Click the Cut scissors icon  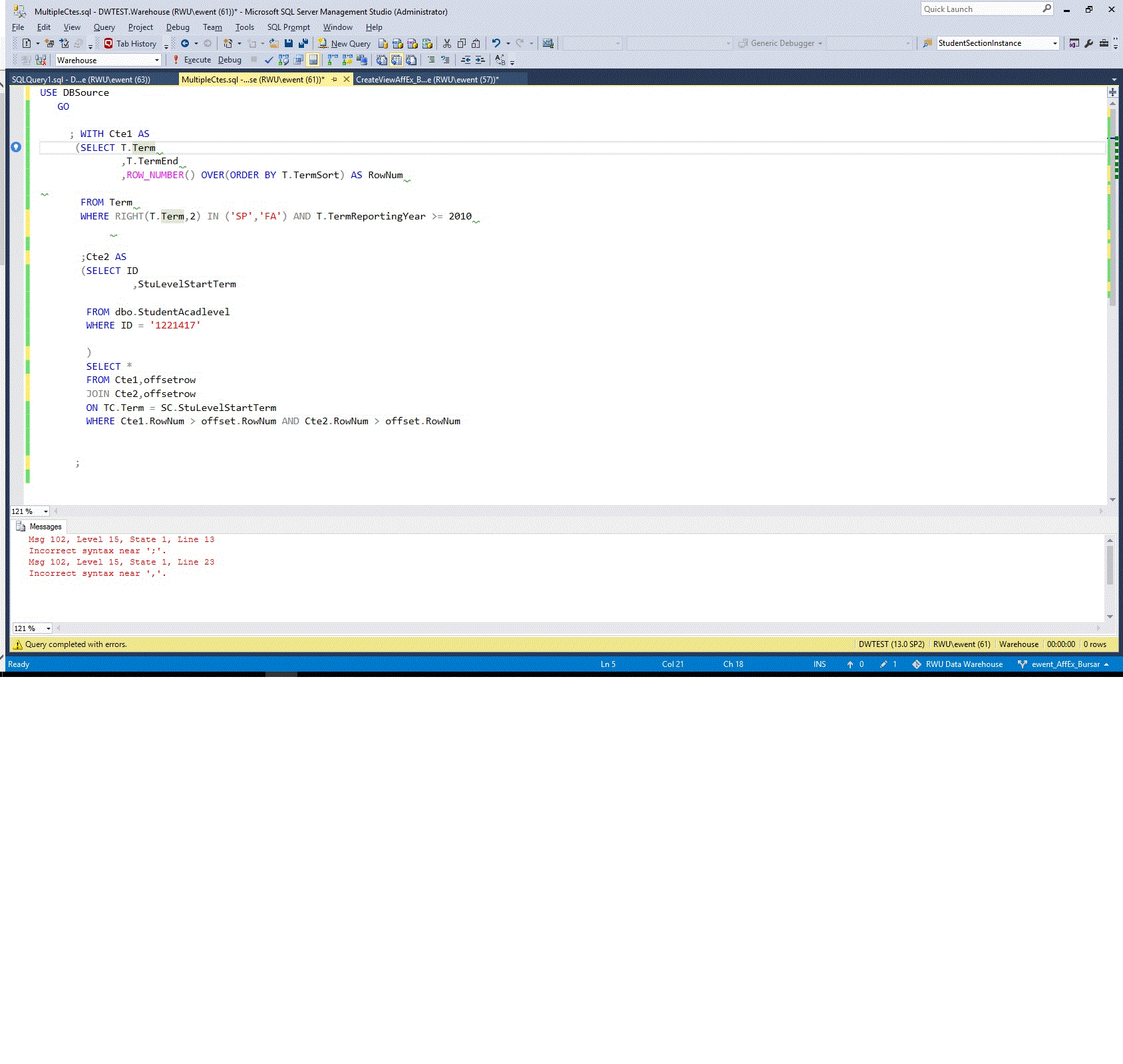coord(447,44)
